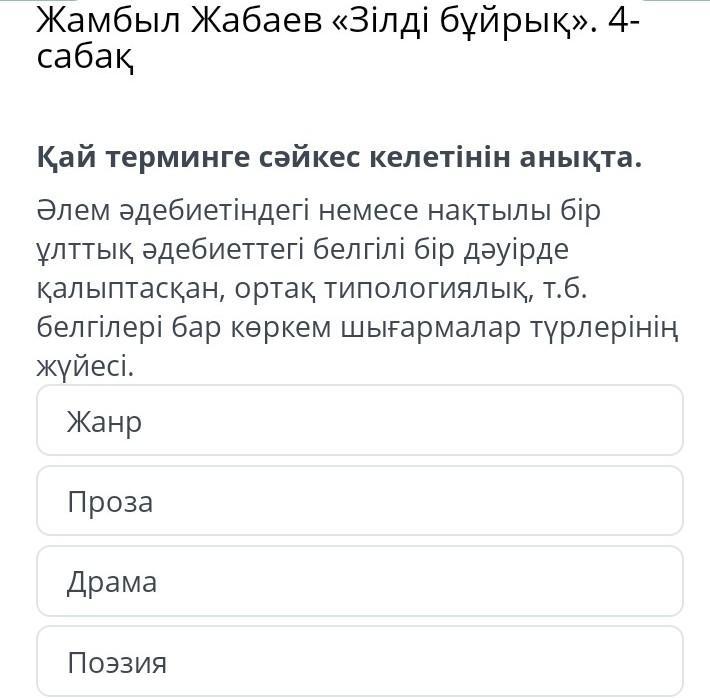Click the final word жүйесі in the description
Viewport: 710px width, 698px height.
pyautogui.click(x=84, y=368)
